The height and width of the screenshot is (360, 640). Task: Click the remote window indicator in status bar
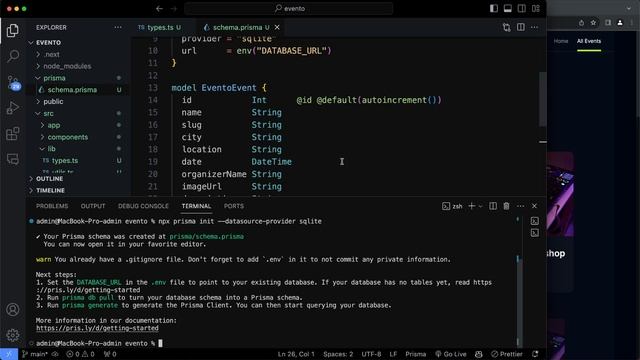pyautogui.click(x=9, y=354)
